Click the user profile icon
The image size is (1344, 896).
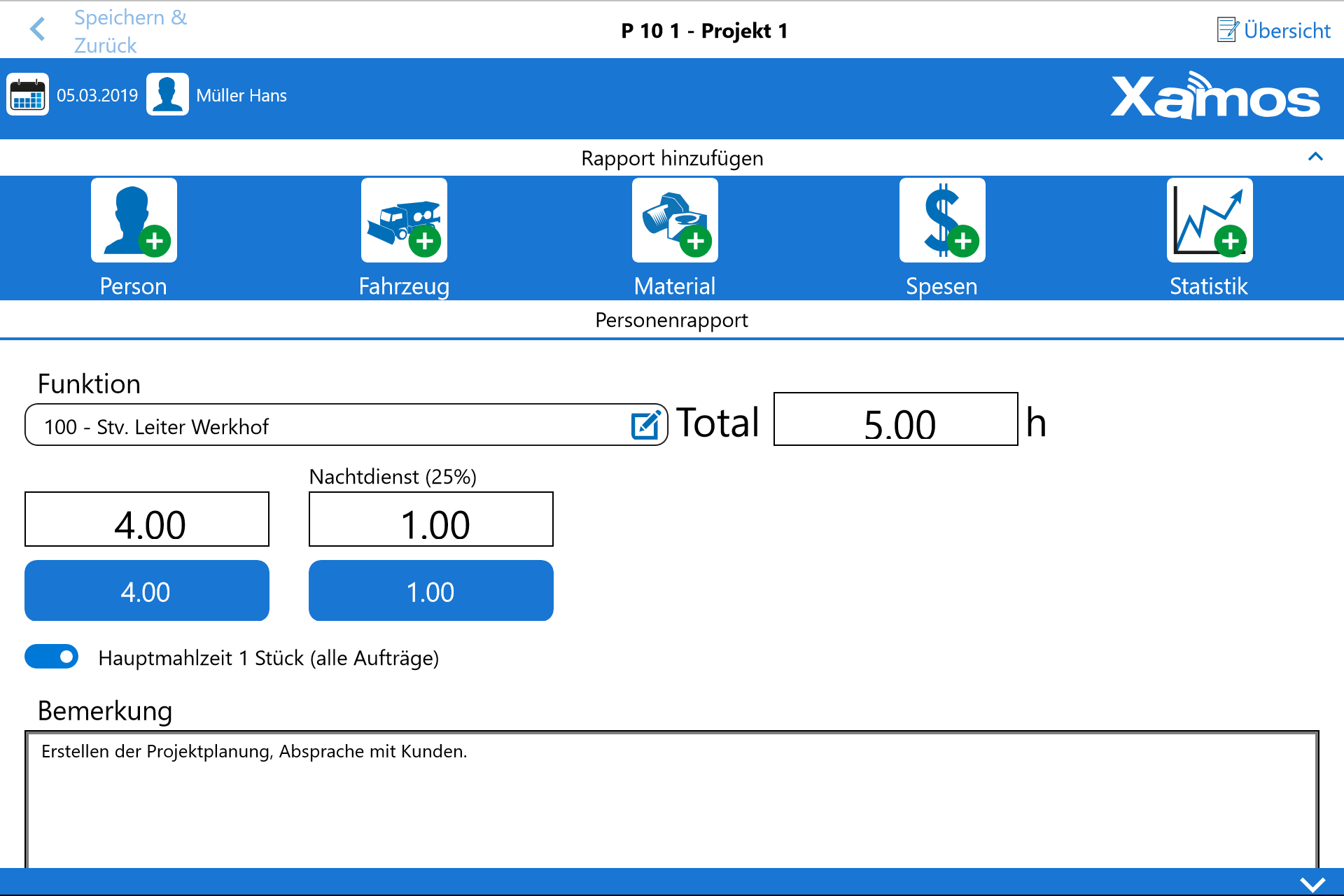(x=167, y=94)
